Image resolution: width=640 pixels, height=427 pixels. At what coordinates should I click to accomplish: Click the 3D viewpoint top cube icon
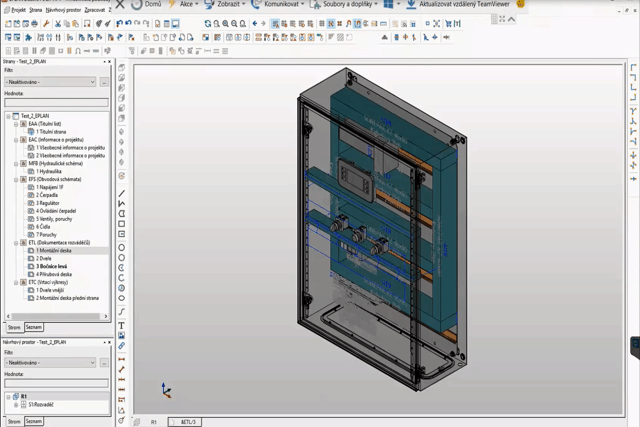pos(122,67)
